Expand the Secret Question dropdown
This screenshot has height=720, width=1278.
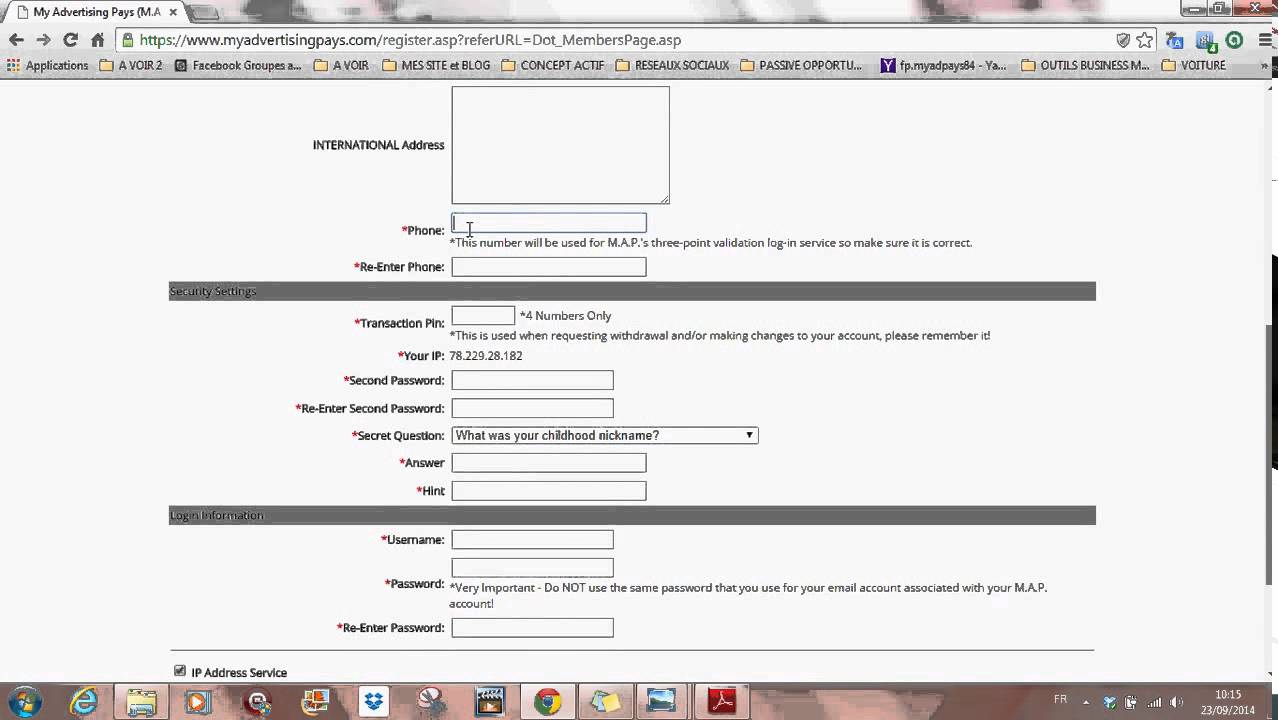coord(605,435)
